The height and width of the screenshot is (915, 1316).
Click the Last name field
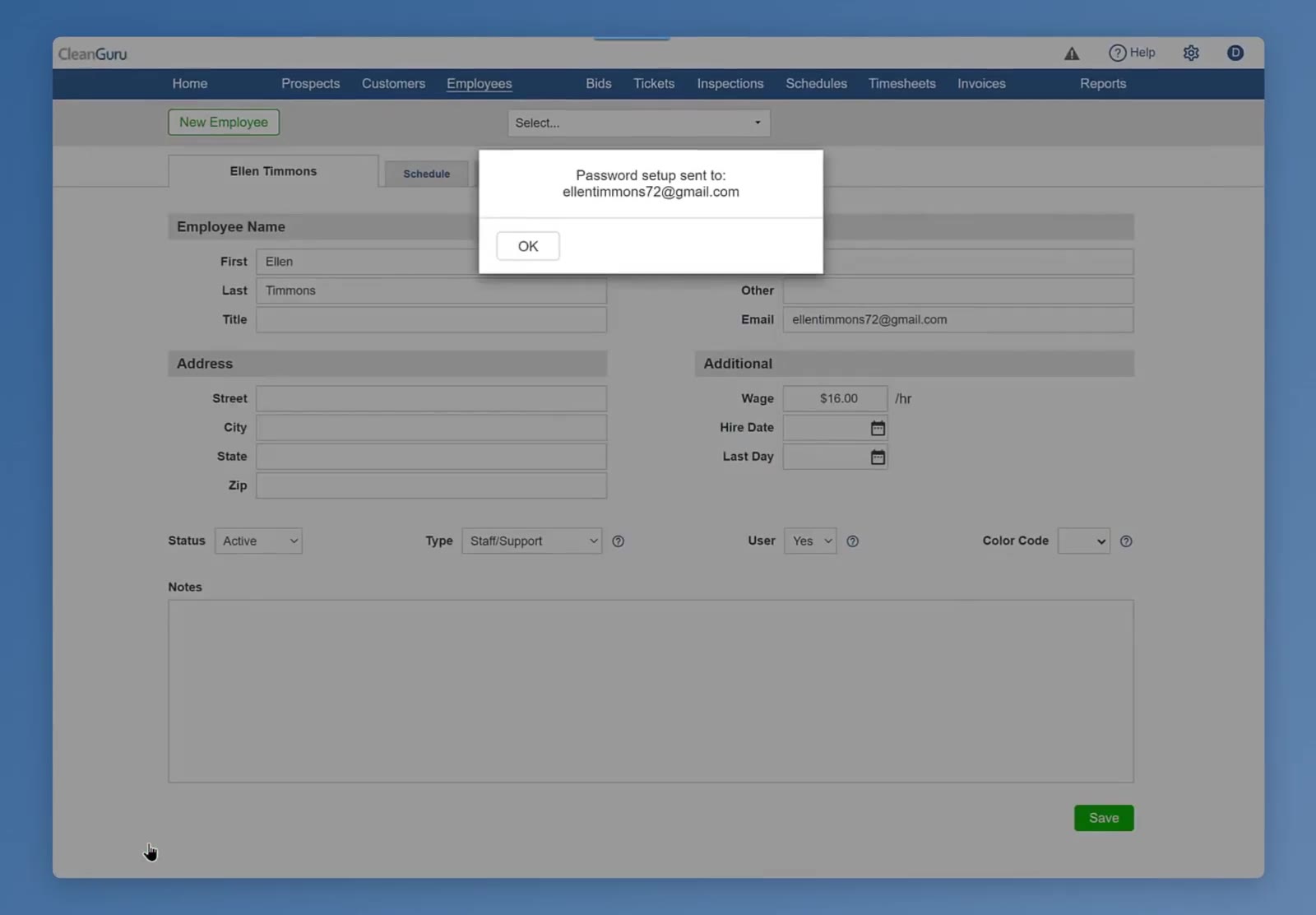(431, 290)
